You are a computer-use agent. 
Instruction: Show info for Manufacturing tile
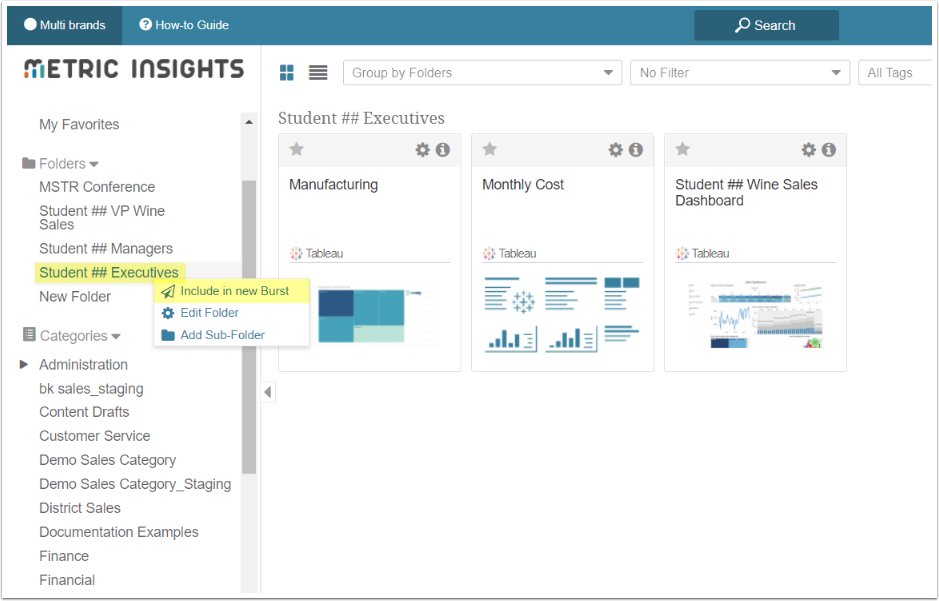pyautogui.click(x=443, y=150)
